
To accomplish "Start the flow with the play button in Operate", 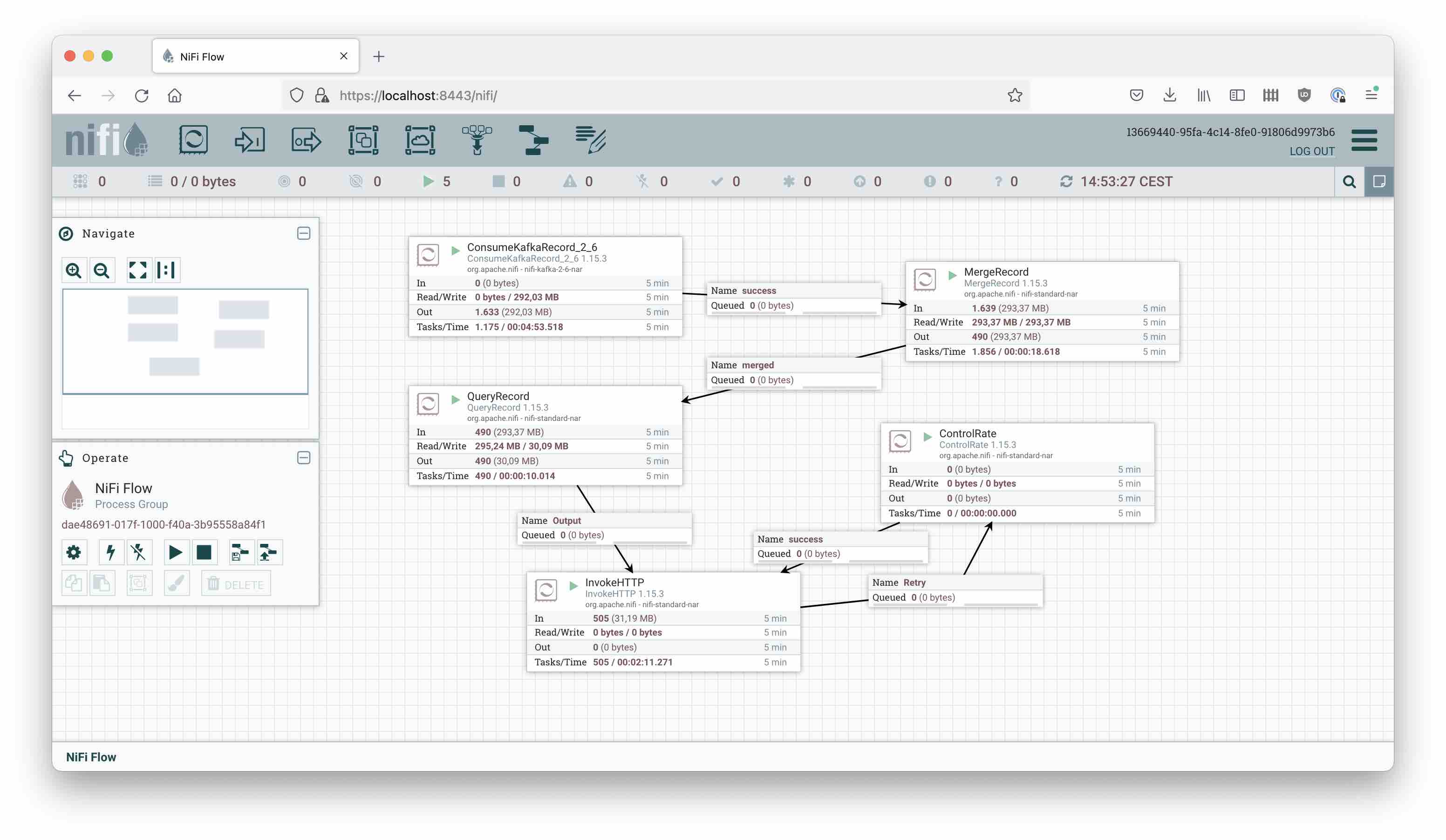I will point(176,552).
